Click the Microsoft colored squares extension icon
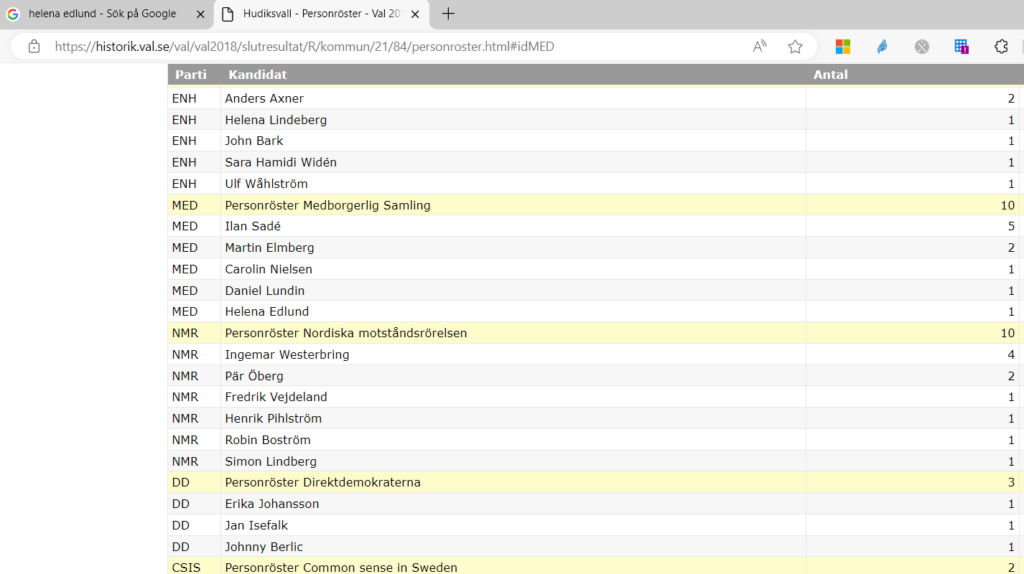The width and height of the screenshot is (1024, 574). pyautogui.click(x=842, y=46)
